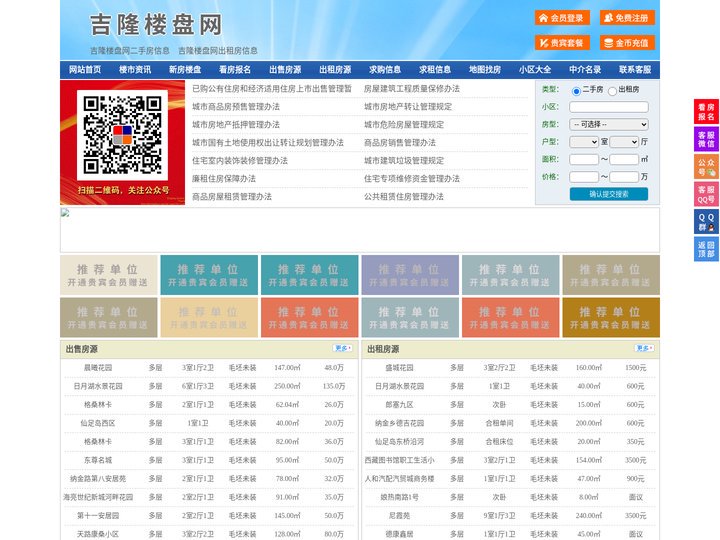This screenshot has width=720, height=540.
Task: Click the 客服QQ号 floating sidebar icon
Action: pyautogui.click(x=706, y=194)
